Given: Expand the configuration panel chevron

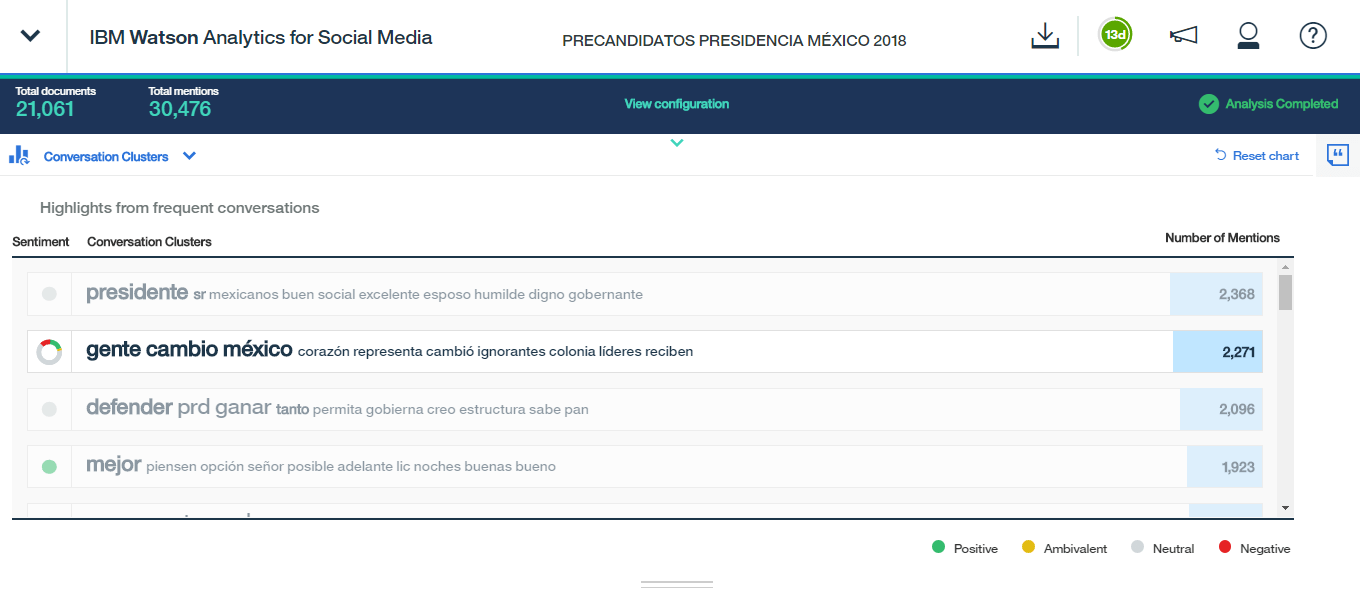Looking at the screenshot, I should pos(677,143).
